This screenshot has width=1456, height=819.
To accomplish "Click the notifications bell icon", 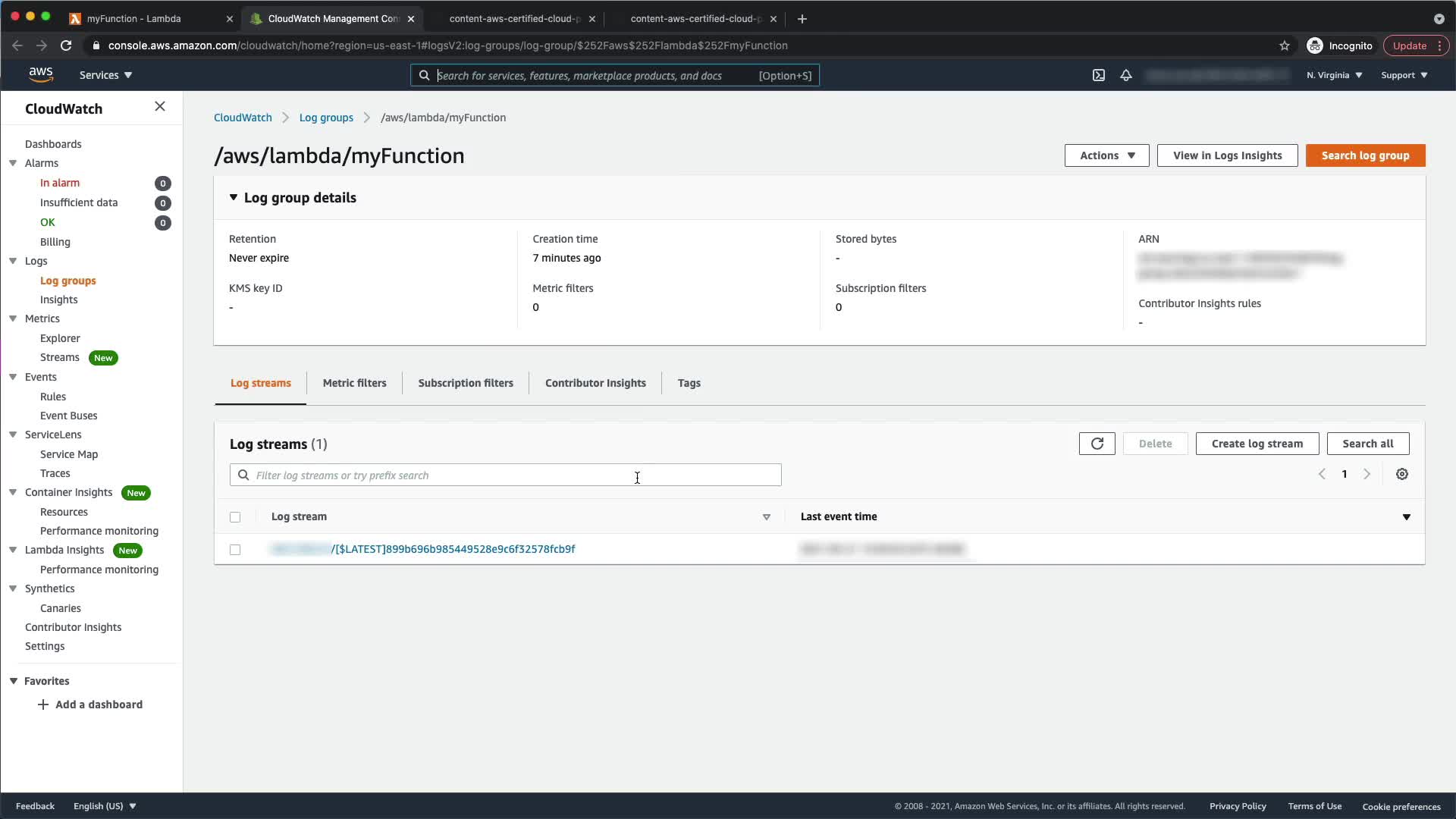I will (x=1125, y=75).
